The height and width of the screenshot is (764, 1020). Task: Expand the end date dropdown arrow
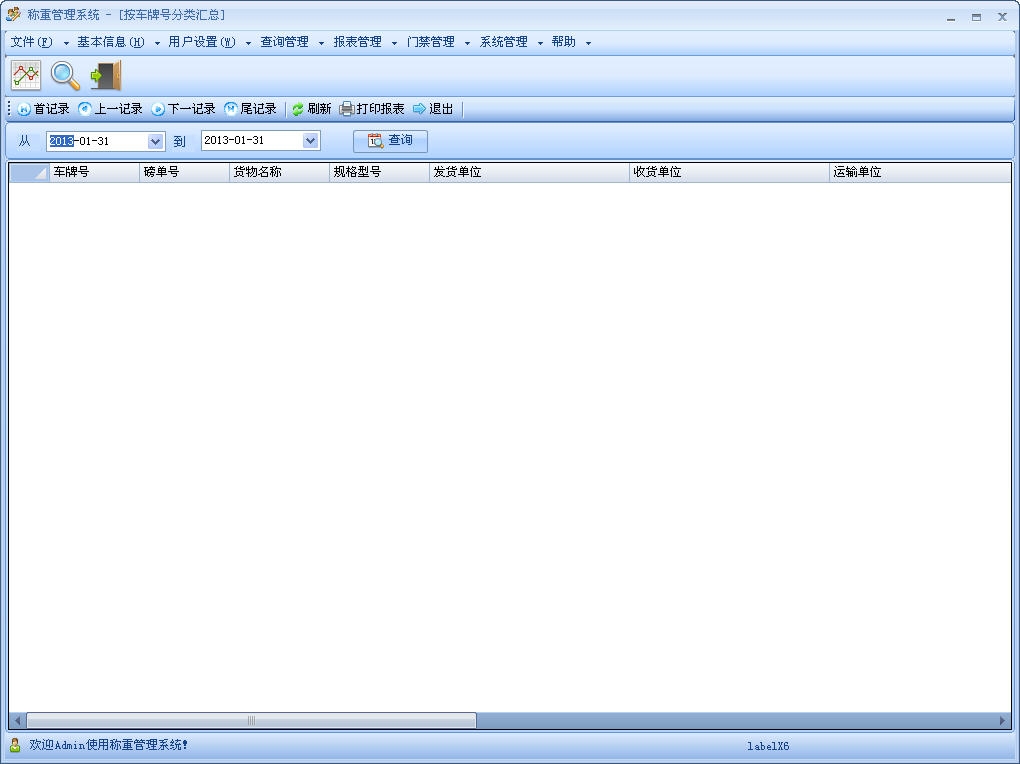pyautogui.click(x=311, y=141)
